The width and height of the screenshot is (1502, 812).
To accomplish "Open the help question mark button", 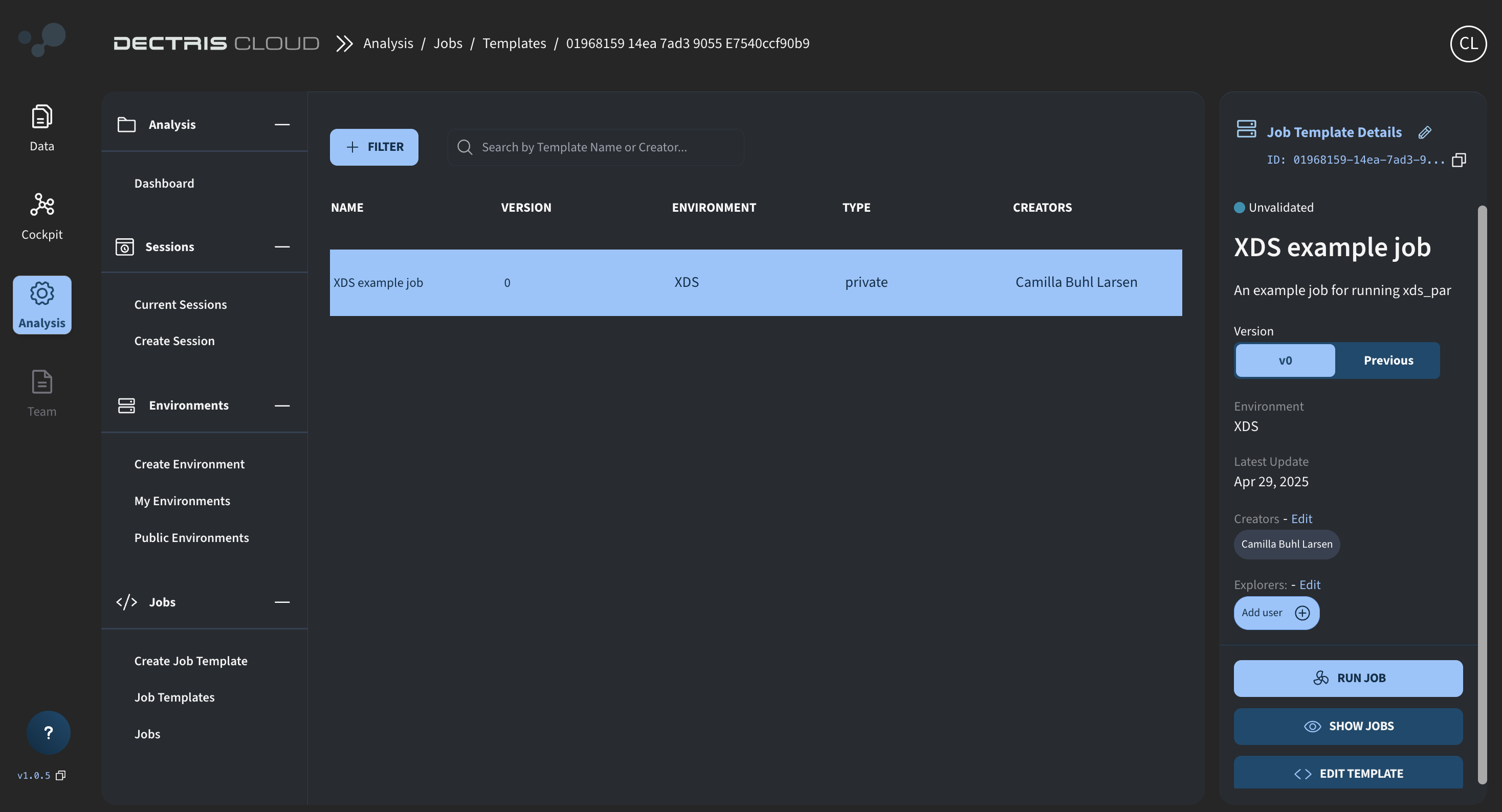I will tap(49, 732).
